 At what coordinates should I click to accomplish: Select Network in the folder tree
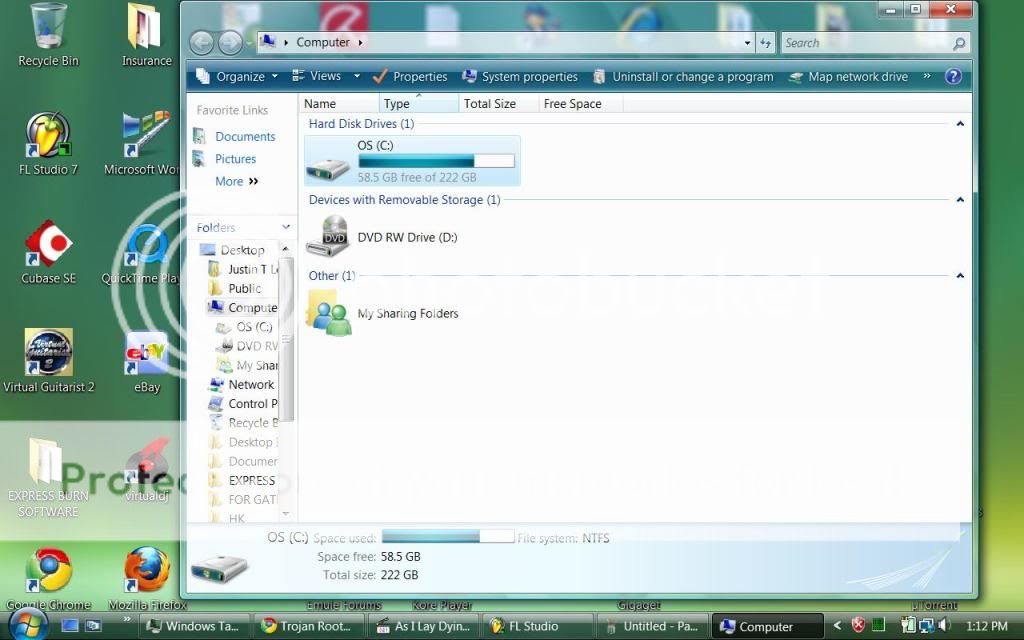tap(251, 384)
